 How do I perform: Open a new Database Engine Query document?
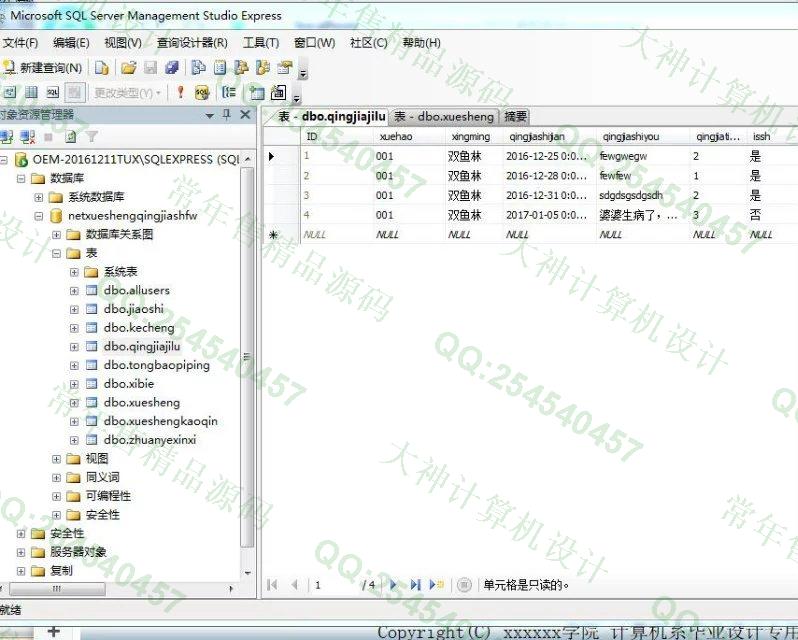tap(102, 68)
